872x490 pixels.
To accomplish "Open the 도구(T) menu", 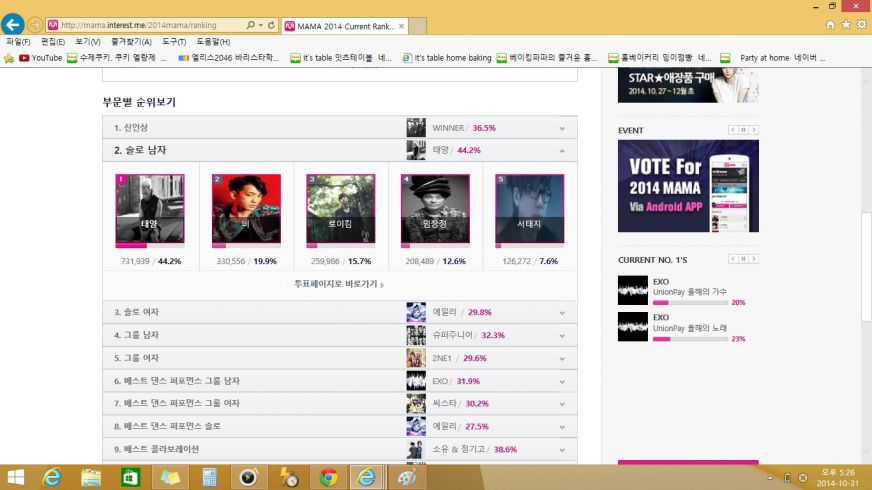I will click(174, 42).
